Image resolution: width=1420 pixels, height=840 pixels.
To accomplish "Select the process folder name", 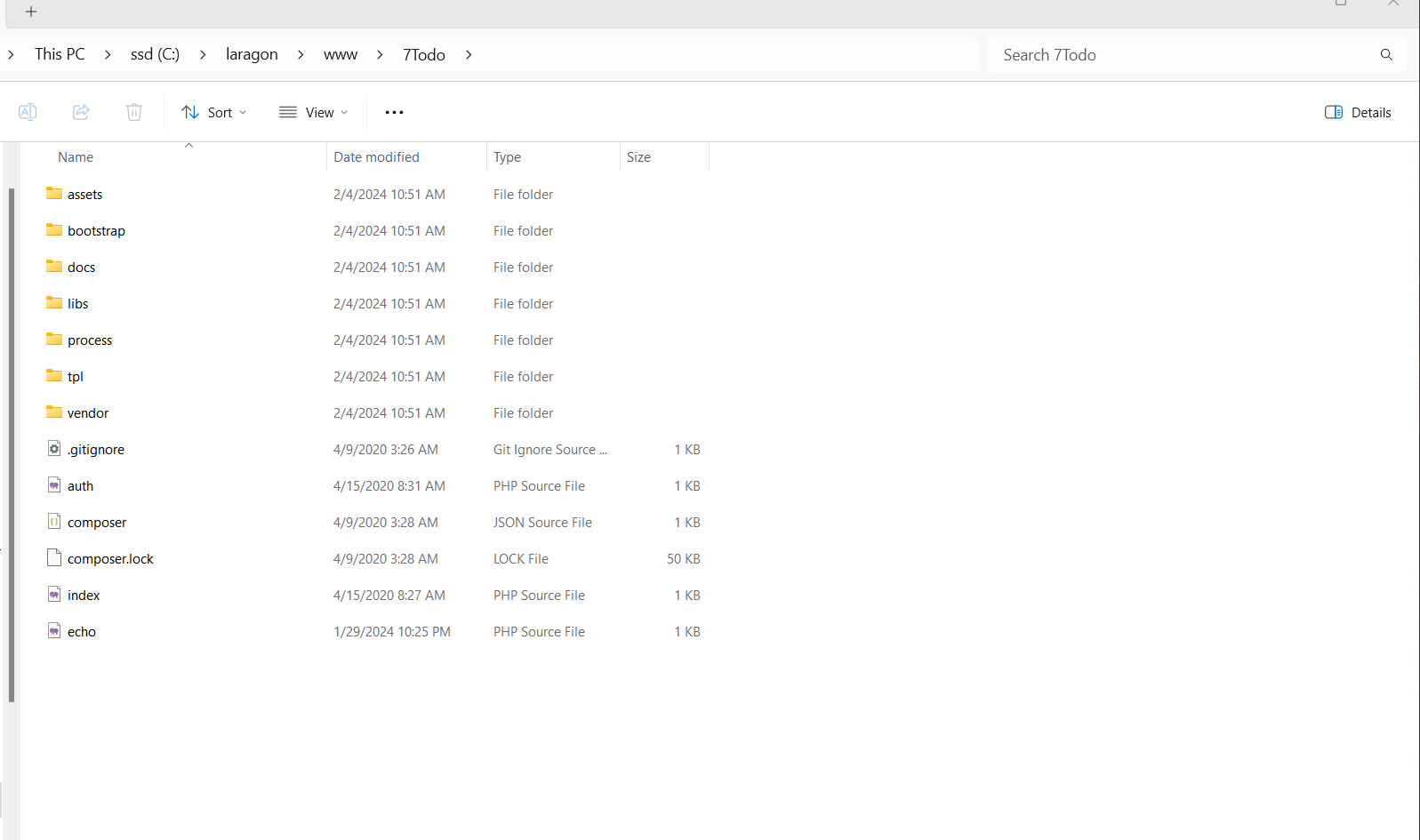I will coord(90,340).
